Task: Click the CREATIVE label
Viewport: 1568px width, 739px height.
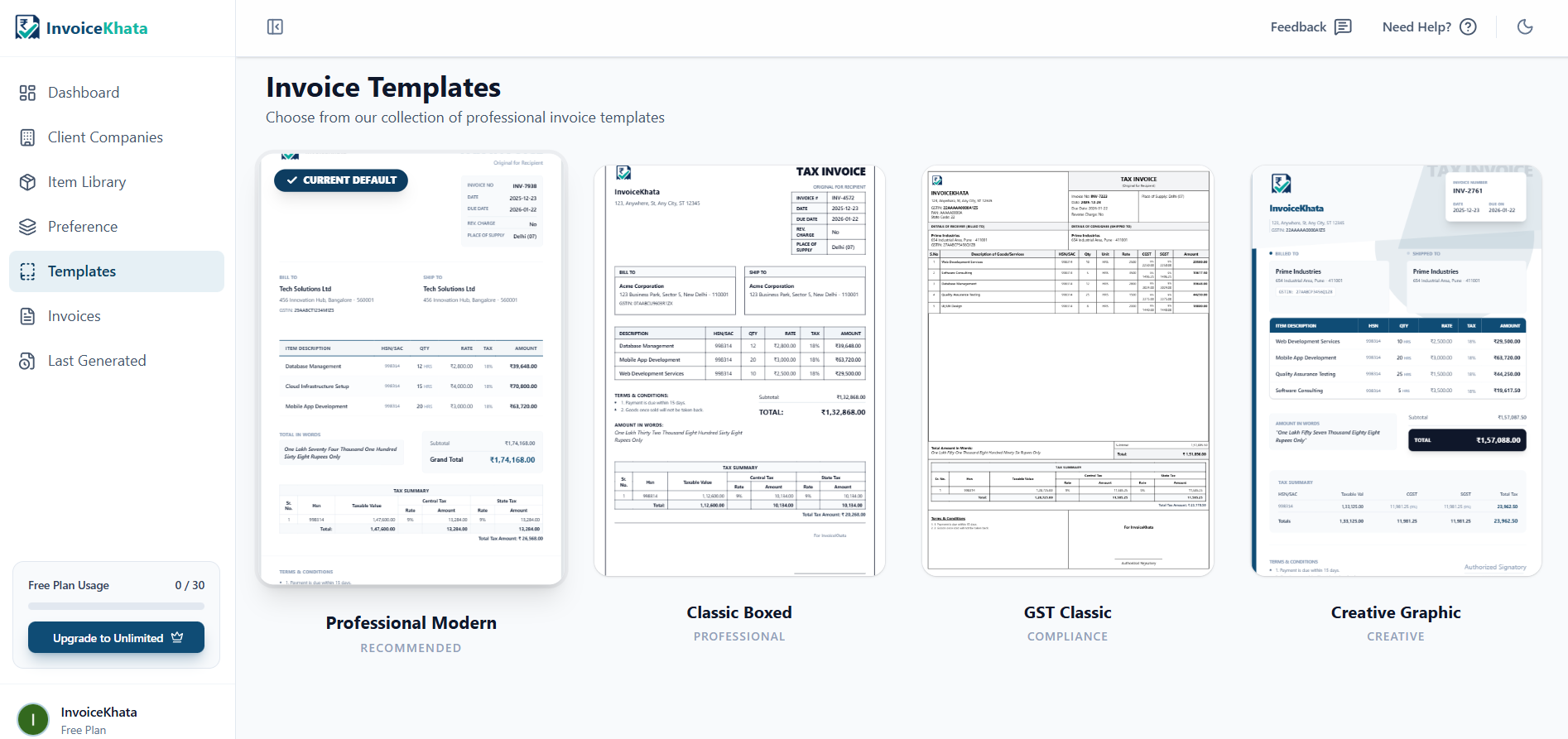Action: click(1396, 636)
